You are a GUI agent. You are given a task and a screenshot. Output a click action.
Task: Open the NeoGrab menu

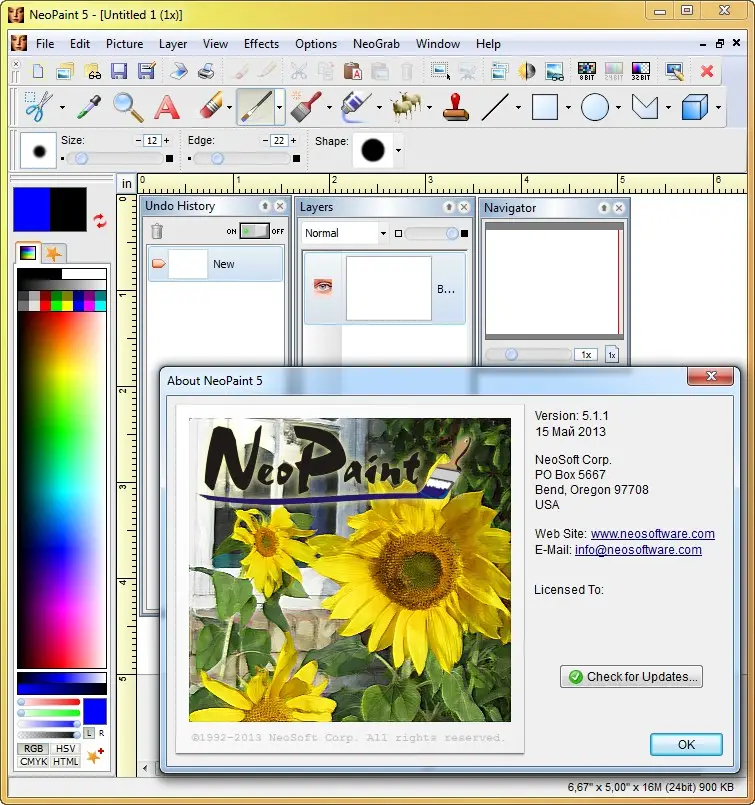[376, 44]
